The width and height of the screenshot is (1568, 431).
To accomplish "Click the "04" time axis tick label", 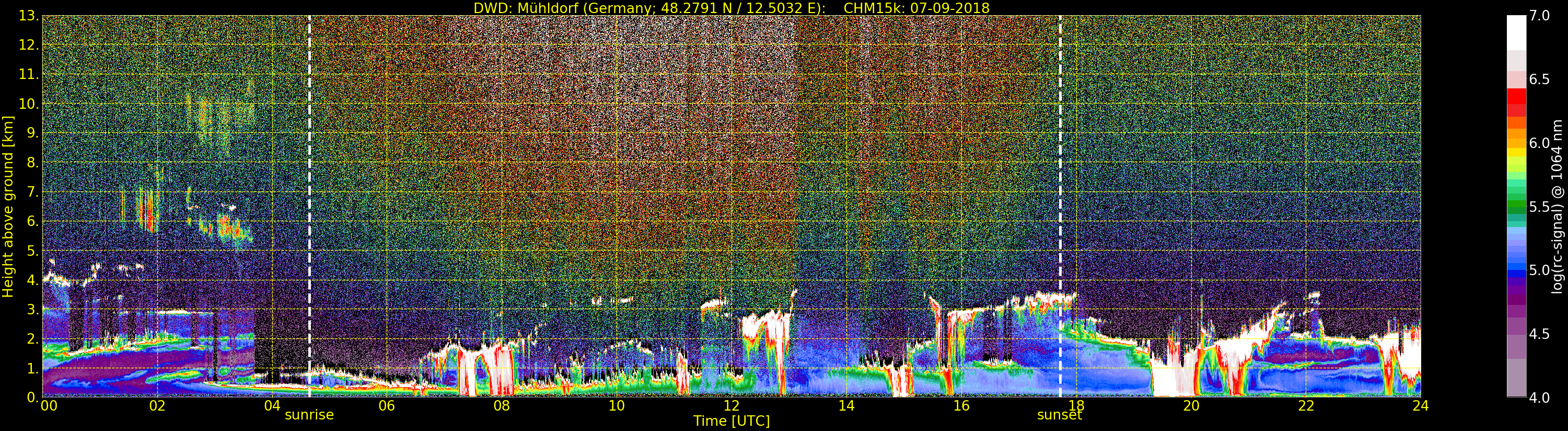I will (x=272, y=405).
